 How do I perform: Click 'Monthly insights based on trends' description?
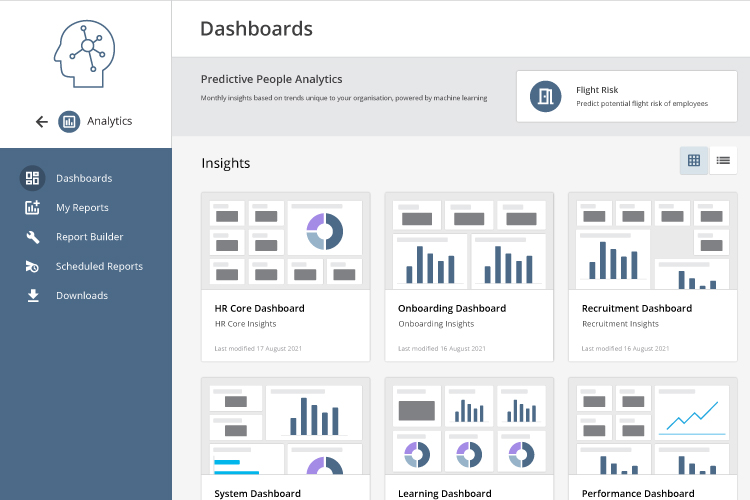coord(343,98)
